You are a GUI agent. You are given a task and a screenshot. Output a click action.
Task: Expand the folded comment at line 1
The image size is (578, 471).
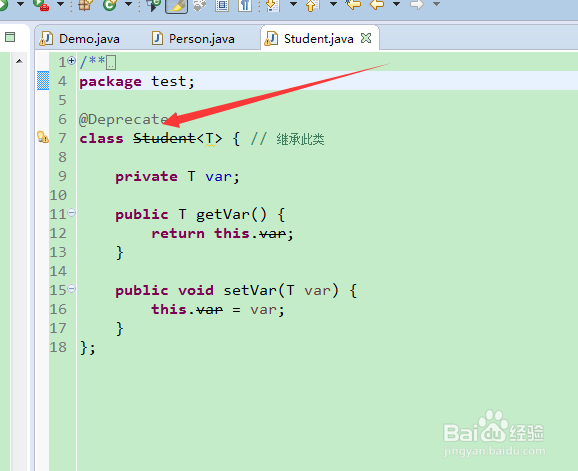coord(72,60)
